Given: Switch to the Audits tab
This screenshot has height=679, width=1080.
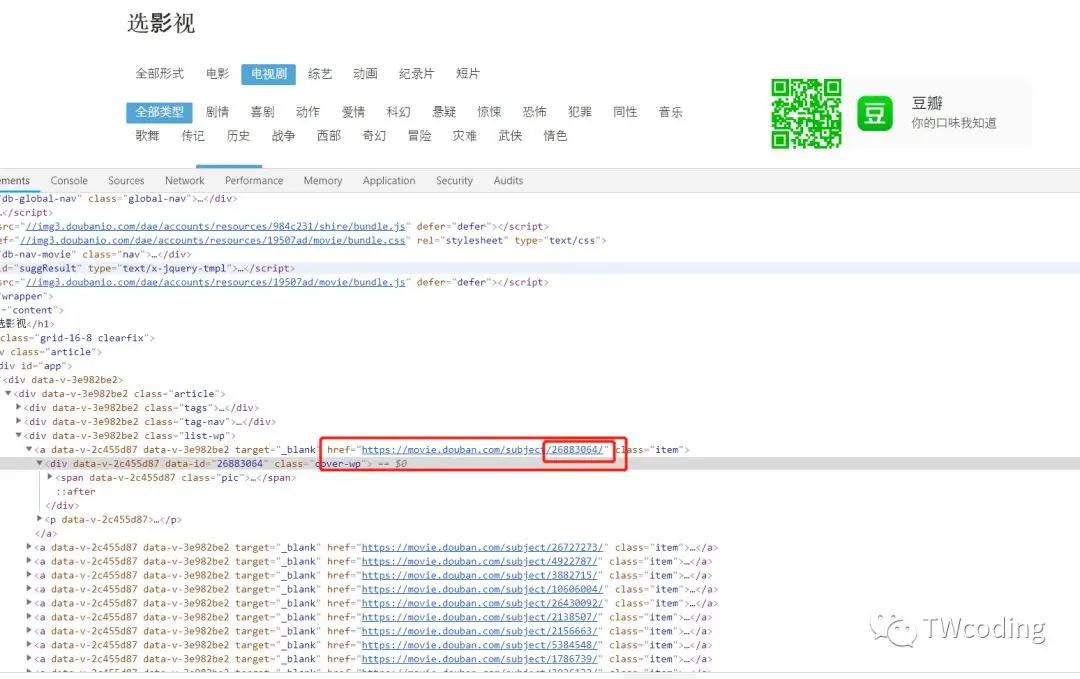Looking at the screenshot, I should pos(508,180).
